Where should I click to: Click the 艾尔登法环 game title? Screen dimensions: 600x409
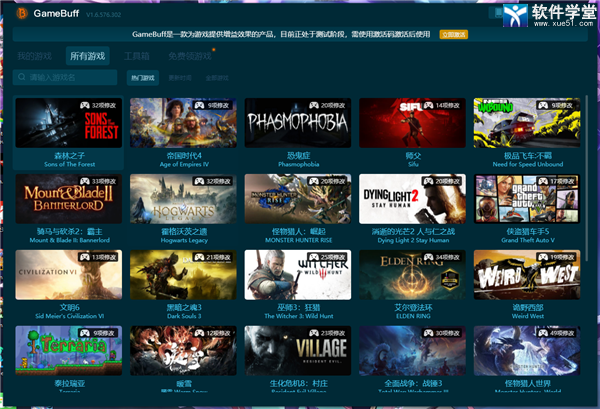tap(413, 308)
